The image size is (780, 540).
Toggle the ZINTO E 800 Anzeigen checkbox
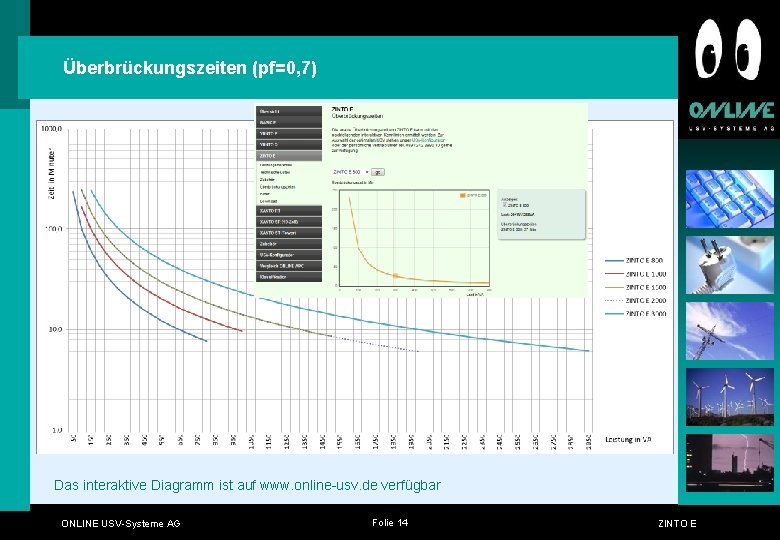504,204
